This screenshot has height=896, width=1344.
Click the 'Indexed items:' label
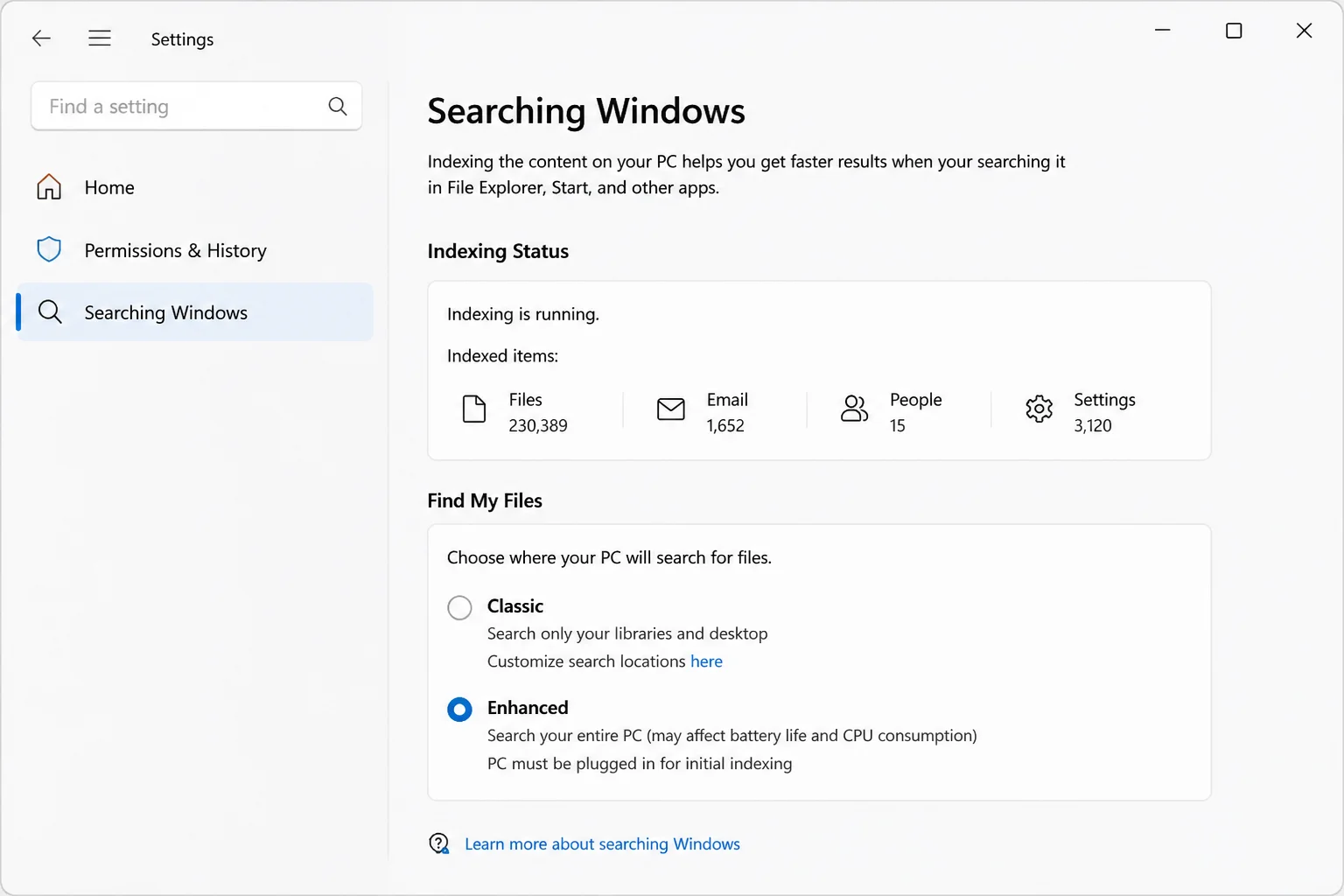tap(502, 356)
